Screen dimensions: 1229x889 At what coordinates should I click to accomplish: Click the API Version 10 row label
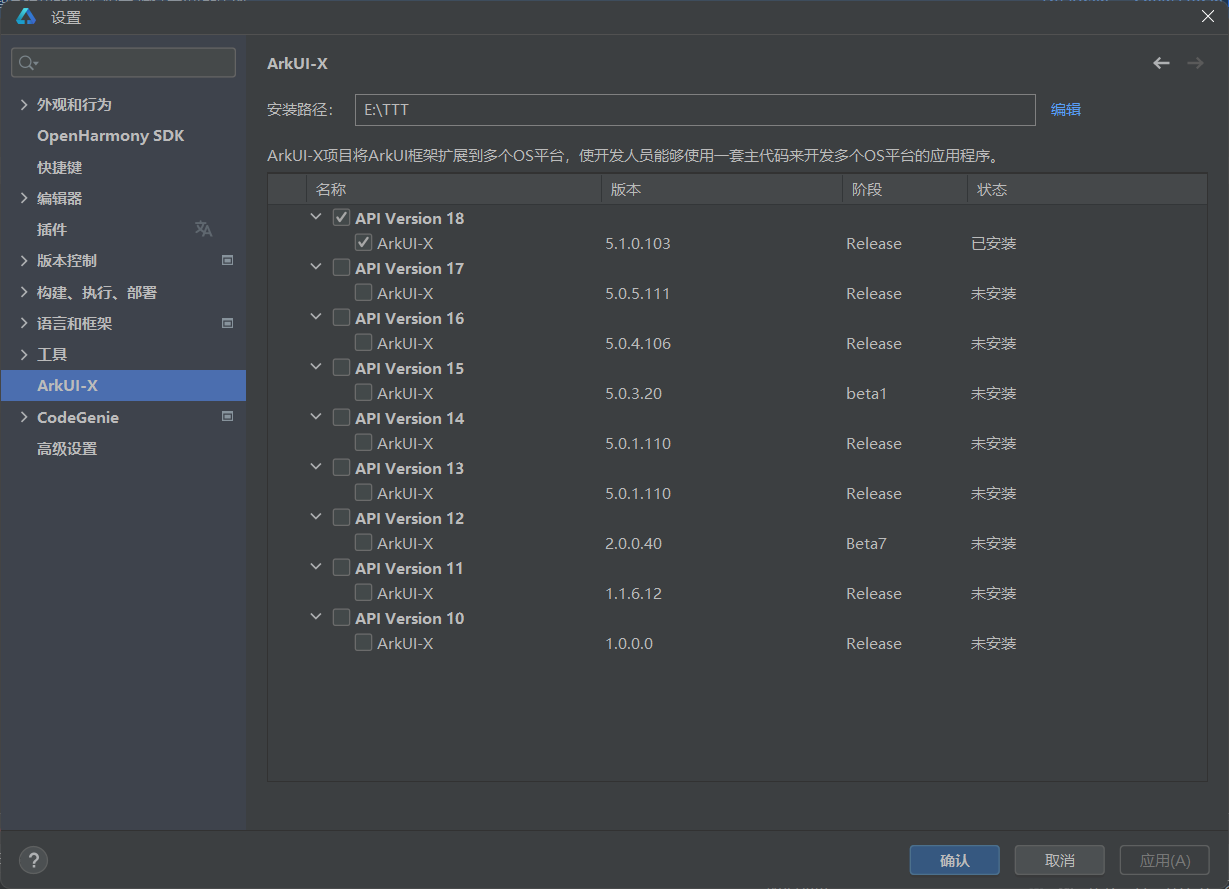[410, 618]
